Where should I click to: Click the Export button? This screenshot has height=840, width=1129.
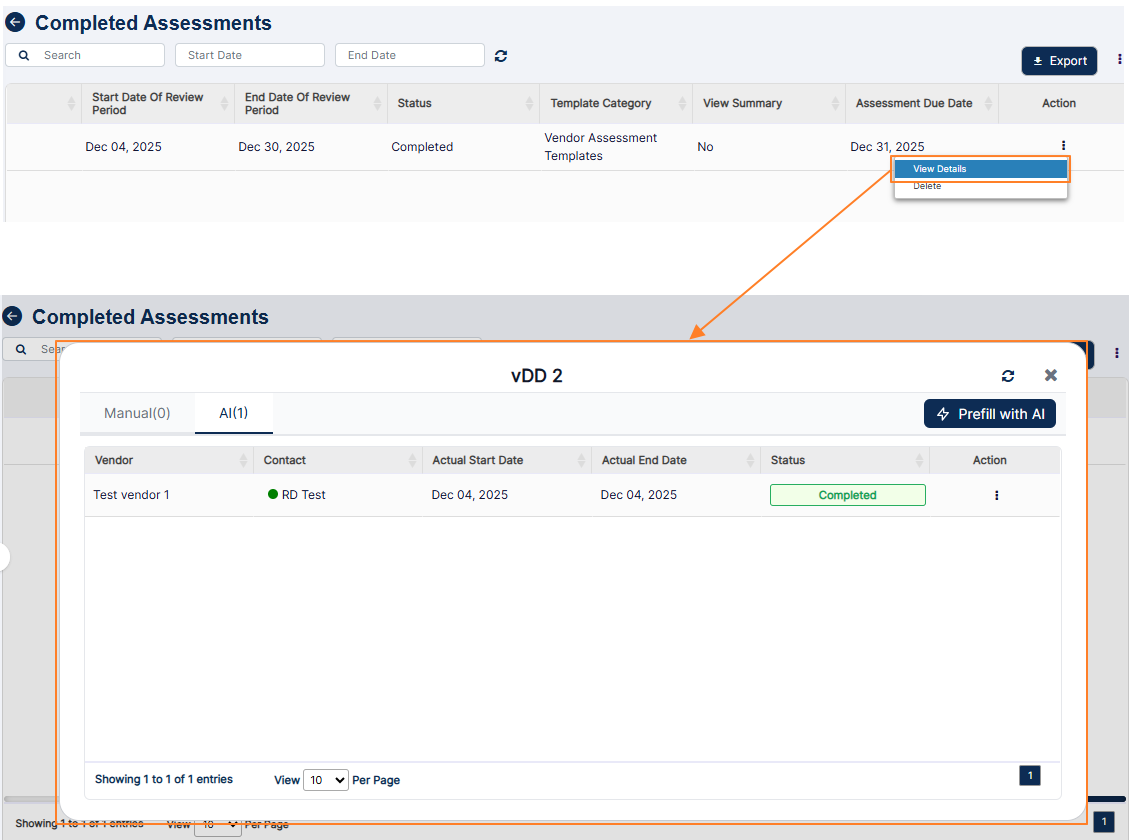[1059, 61]
